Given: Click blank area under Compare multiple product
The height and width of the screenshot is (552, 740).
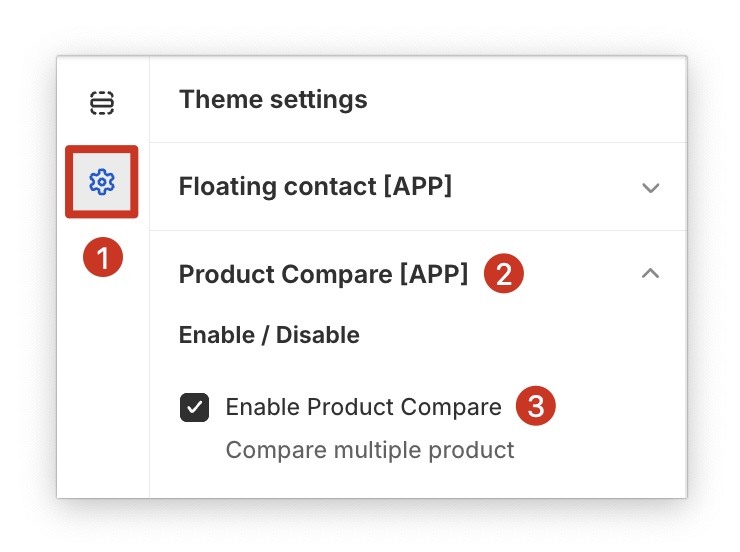Looking at the screenshot, I should coord(400,482).
